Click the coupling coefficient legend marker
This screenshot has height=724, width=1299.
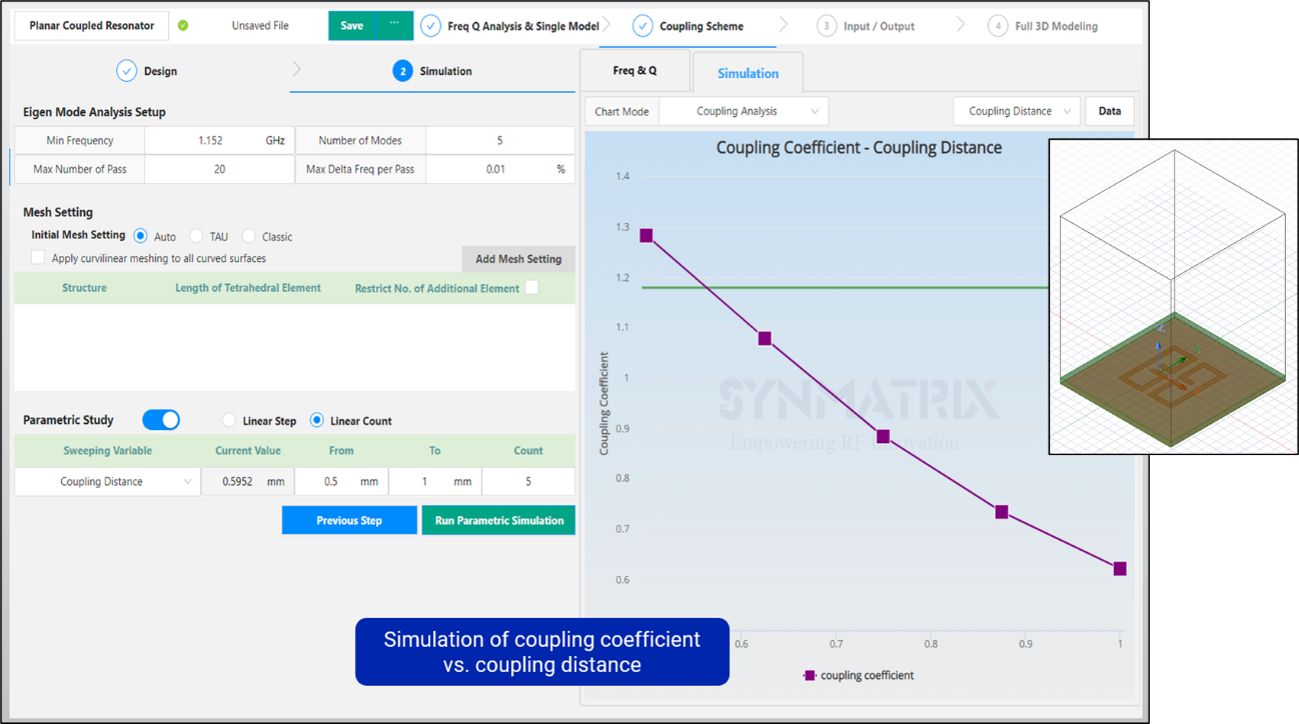point(809,676)
